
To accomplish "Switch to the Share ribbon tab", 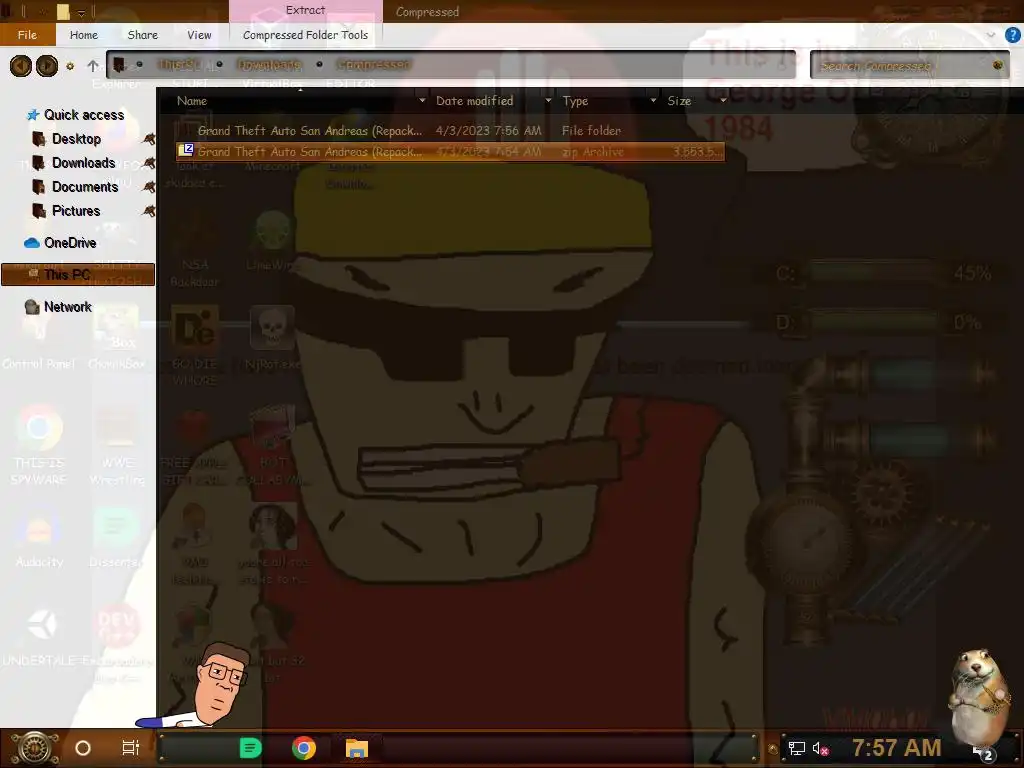I will point(142,35).
